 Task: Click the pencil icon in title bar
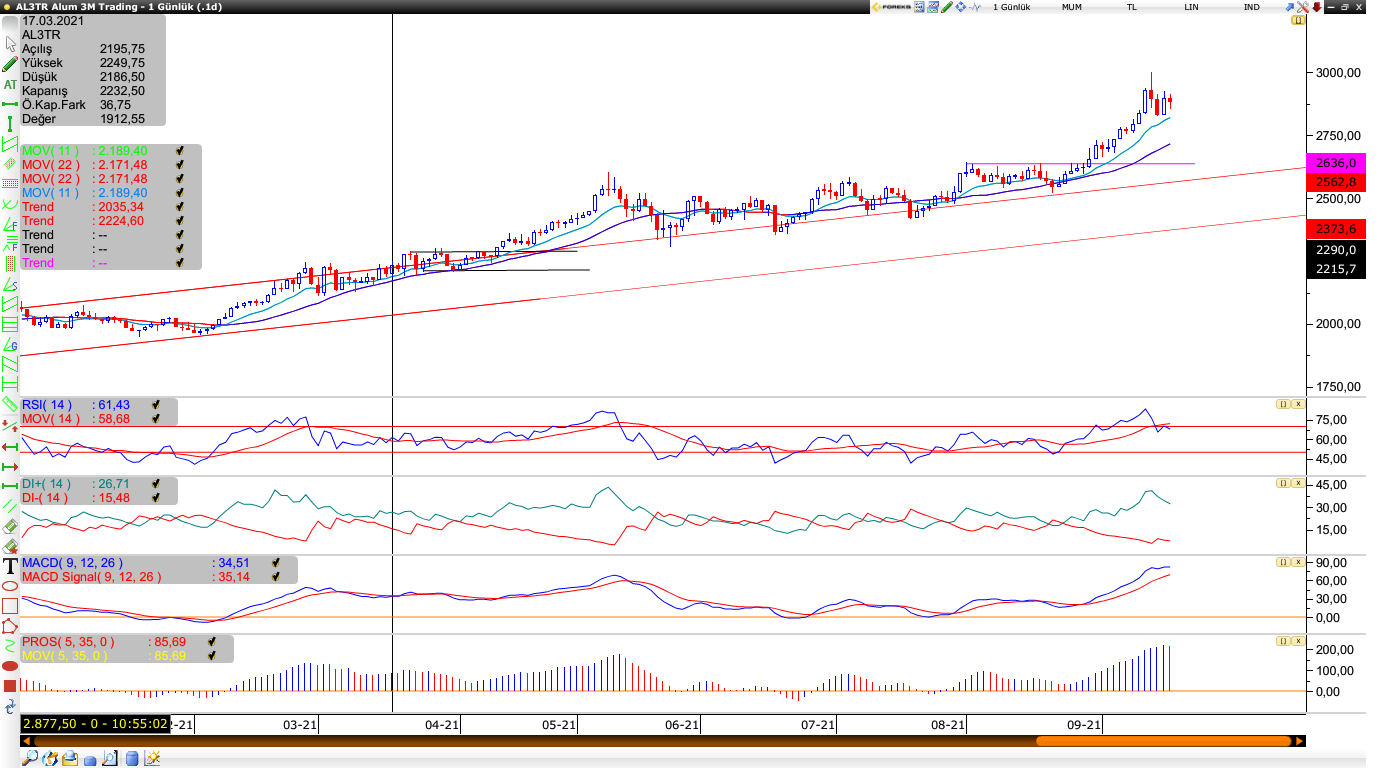(947, 7)
